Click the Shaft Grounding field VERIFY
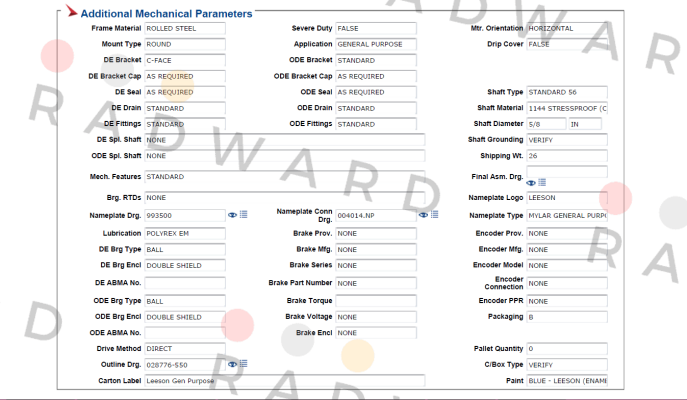687x400 pixels. pos(567,140)
